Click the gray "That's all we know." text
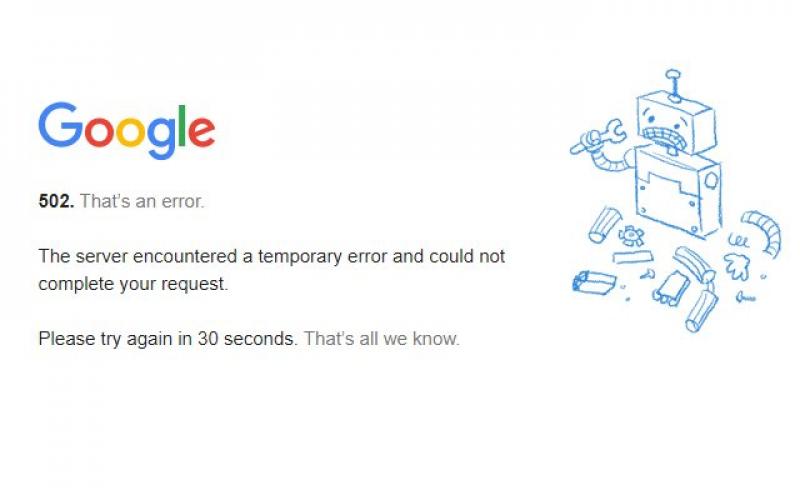This screenshot has width=800, height=500. pyautogui.click(x=382, y=339)
